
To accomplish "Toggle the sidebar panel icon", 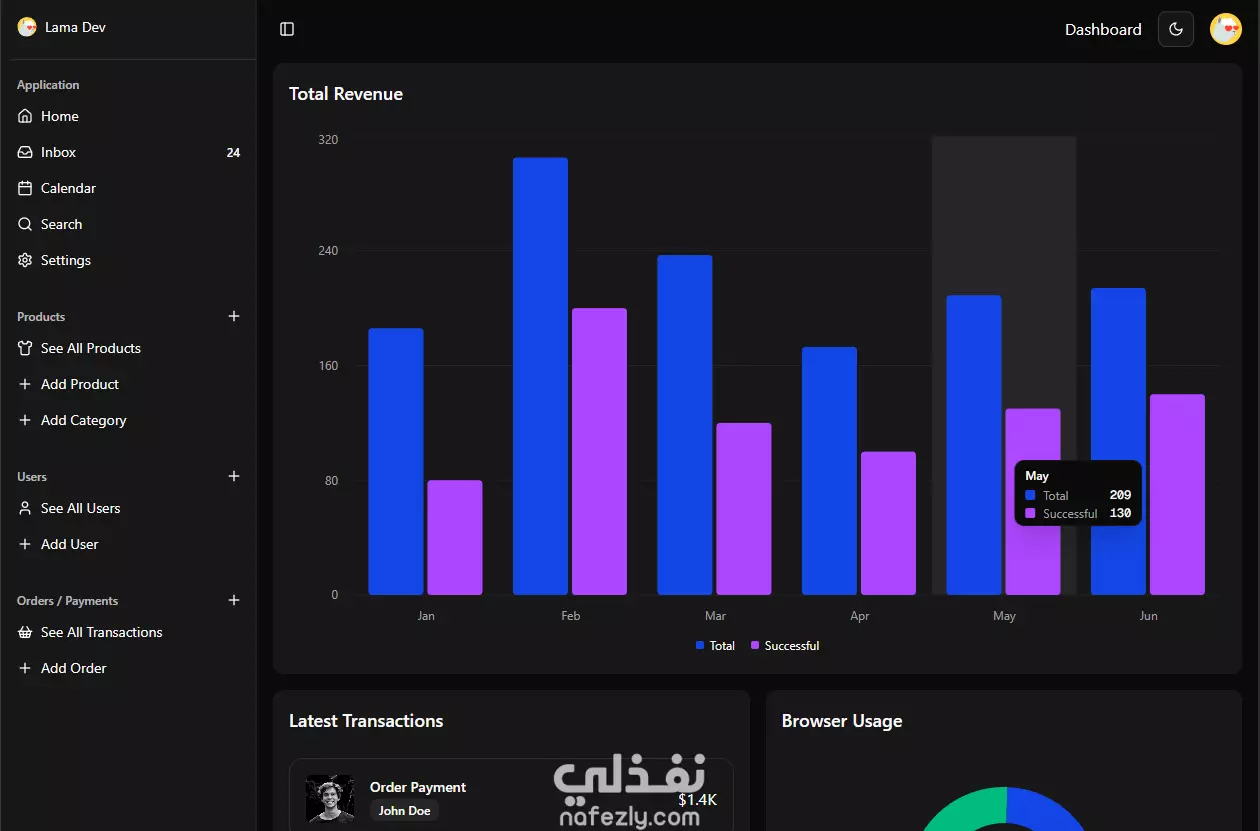I will point(287,29).
